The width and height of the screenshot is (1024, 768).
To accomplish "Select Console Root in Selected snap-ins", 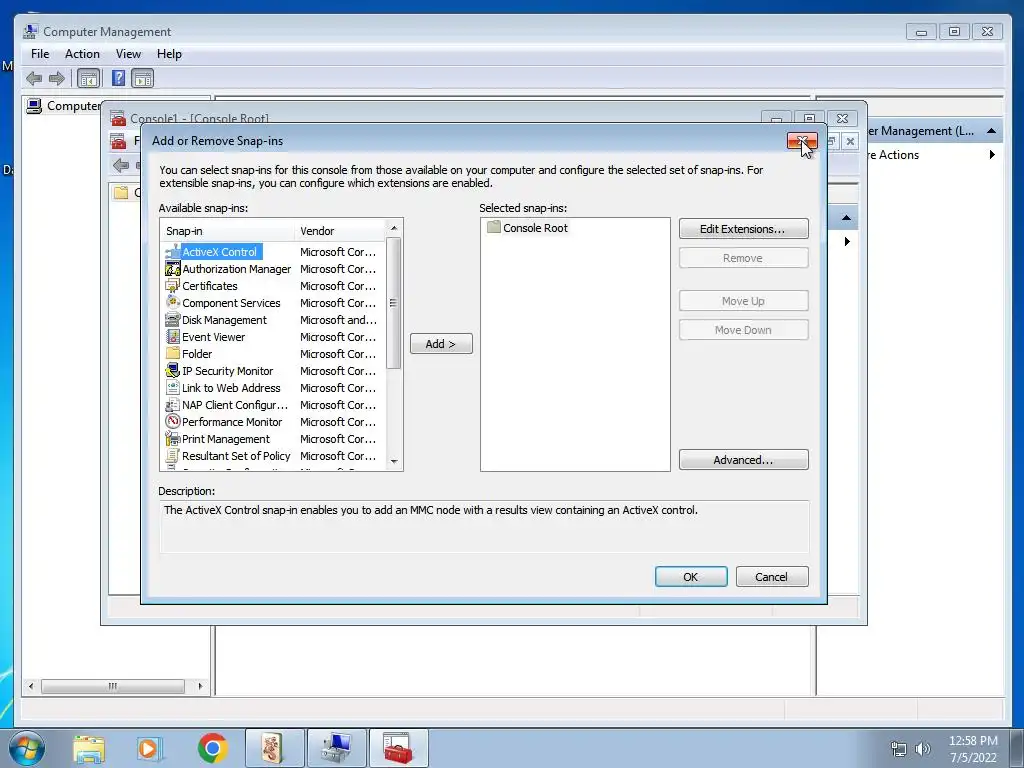I will pyautogui.click(x=535, y=228).
